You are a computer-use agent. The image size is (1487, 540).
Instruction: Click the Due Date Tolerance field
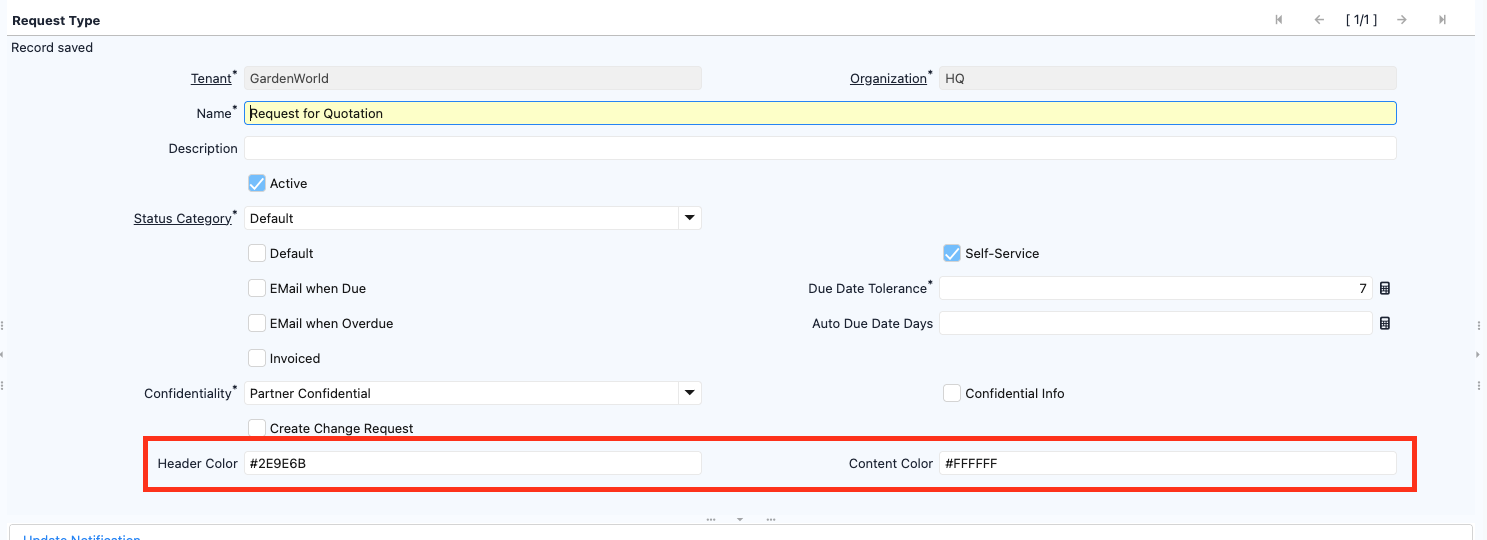pyautogui.click(x=1156, y=288)
